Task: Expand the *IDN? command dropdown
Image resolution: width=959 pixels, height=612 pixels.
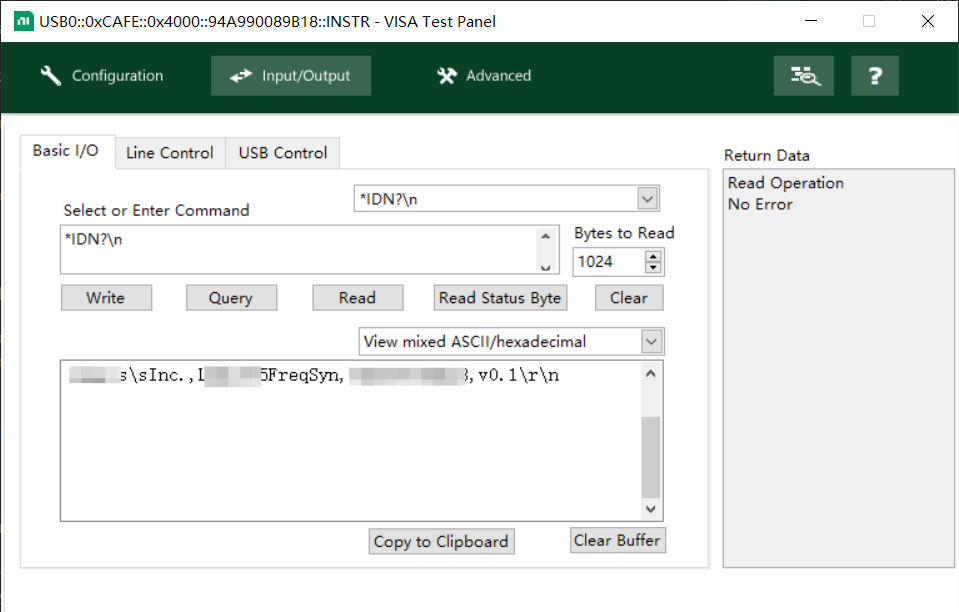Action: pos(648,199)
